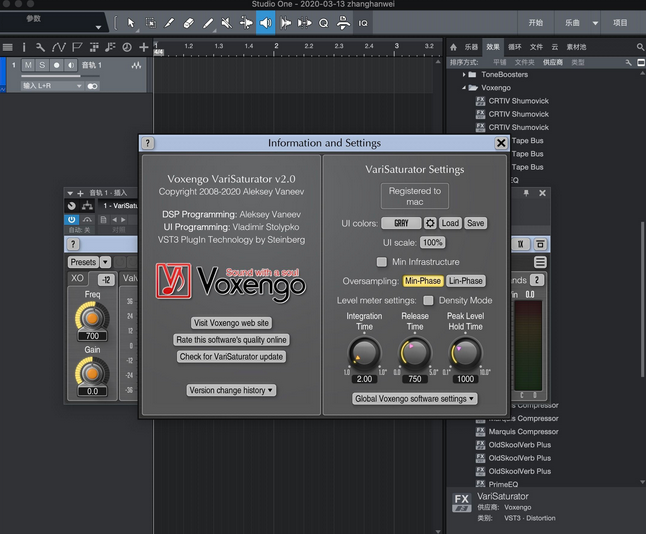Open the browser search magnifier

640,47
